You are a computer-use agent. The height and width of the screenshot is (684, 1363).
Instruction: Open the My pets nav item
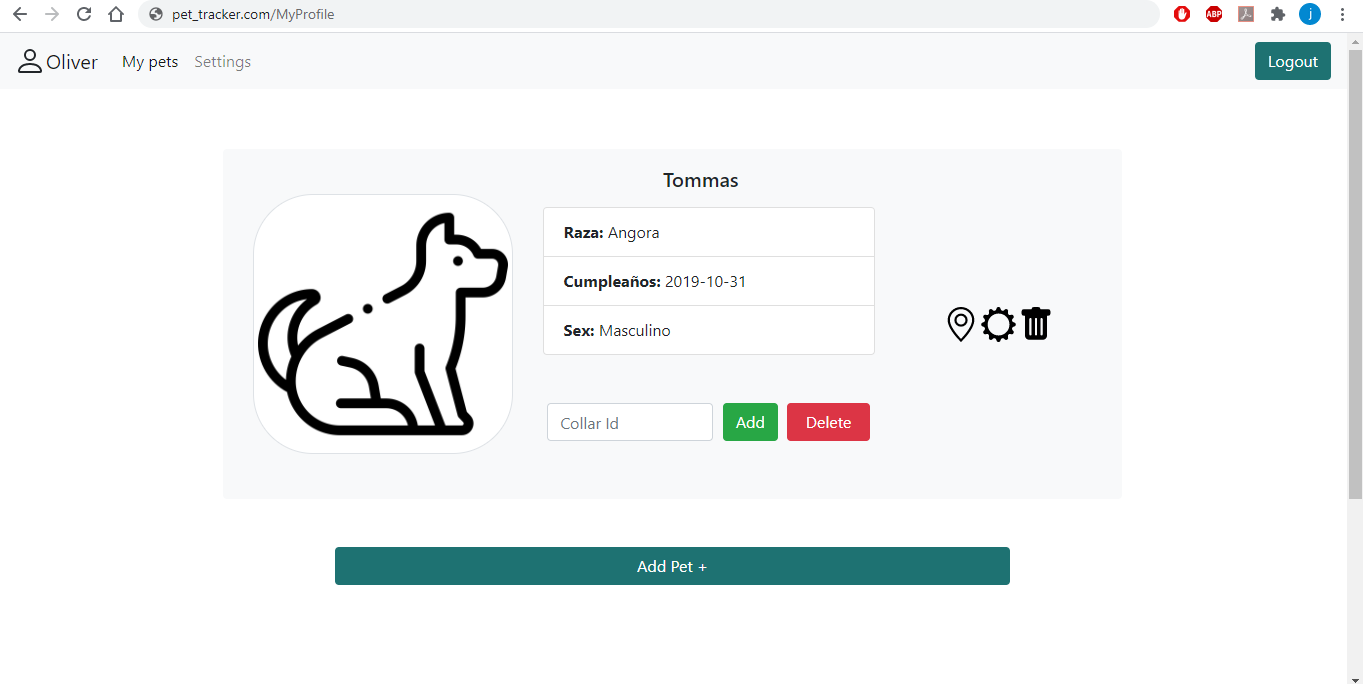click(150, 62)
